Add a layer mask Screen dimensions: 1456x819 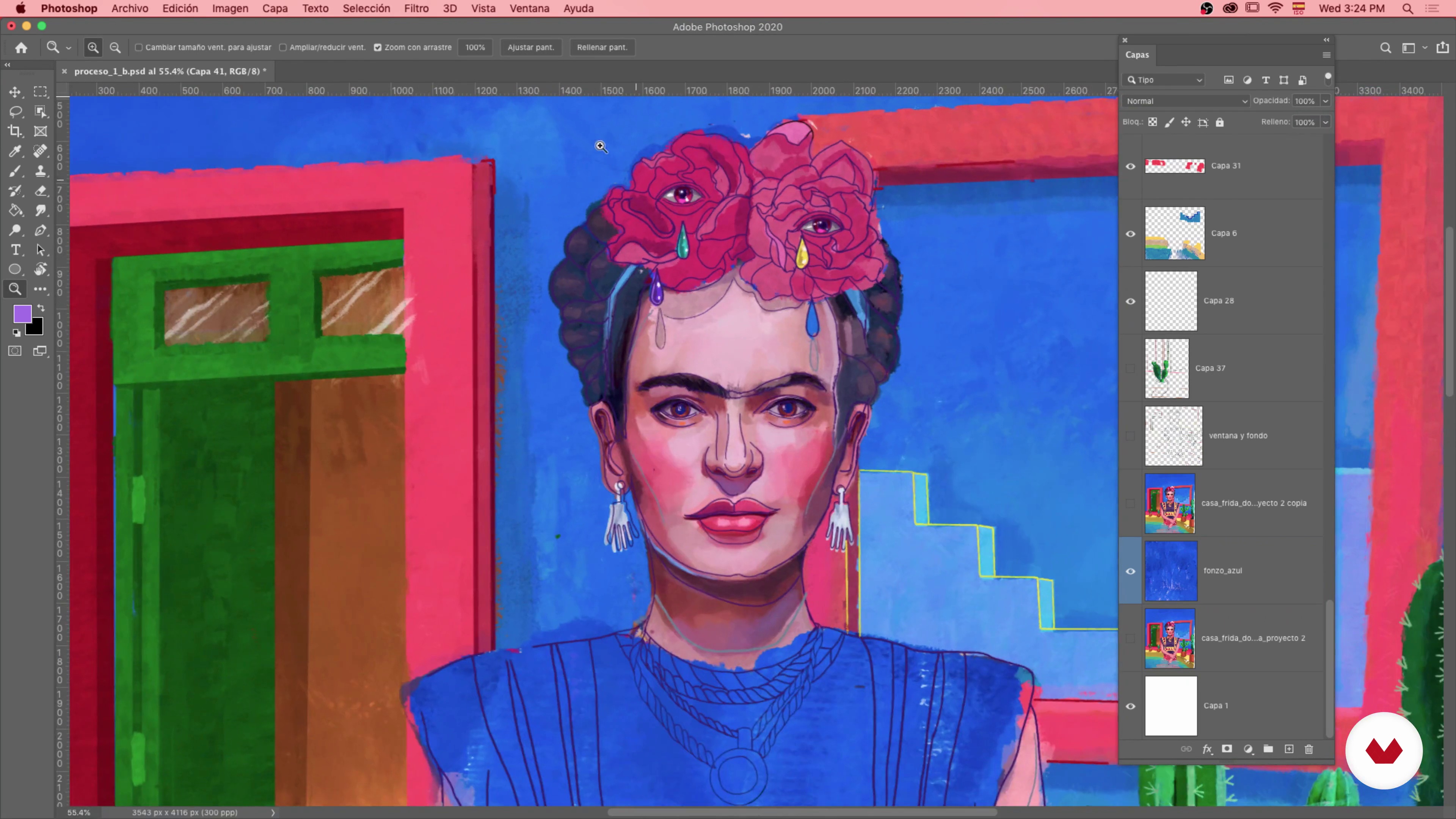(1227, 749)
